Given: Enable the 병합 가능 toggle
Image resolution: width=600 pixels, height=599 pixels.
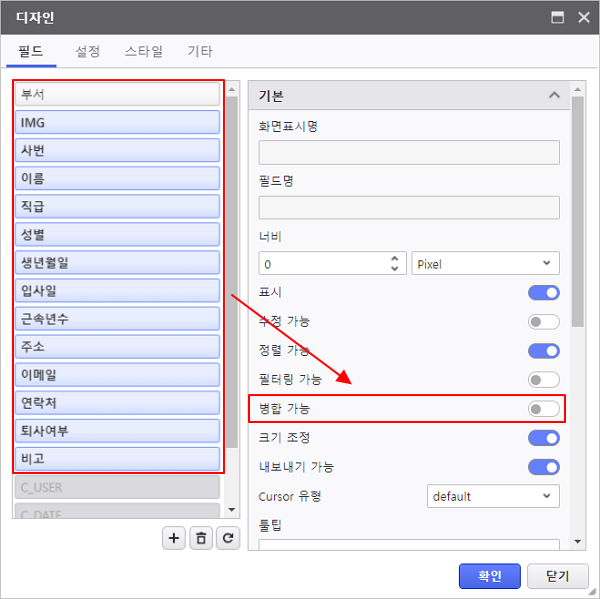Looking at the screenshot, I should pos(543,409).
